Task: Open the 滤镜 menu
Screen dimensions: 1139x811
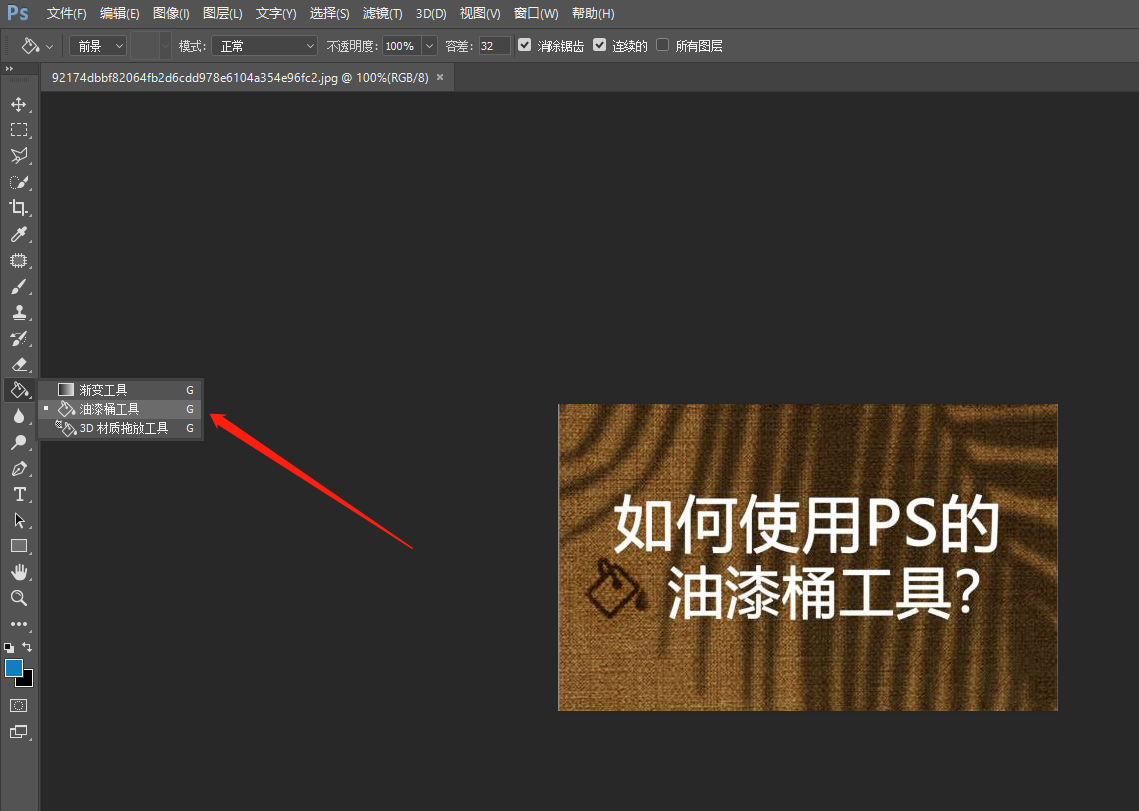Action: [381, 13]
